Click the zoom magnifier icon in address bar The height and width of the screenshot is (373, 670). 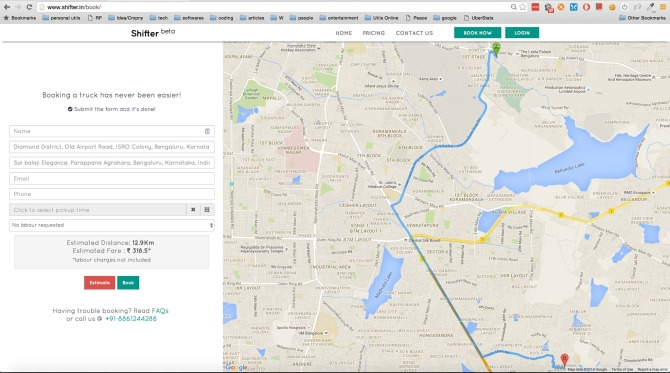click(x=514, y=7)
